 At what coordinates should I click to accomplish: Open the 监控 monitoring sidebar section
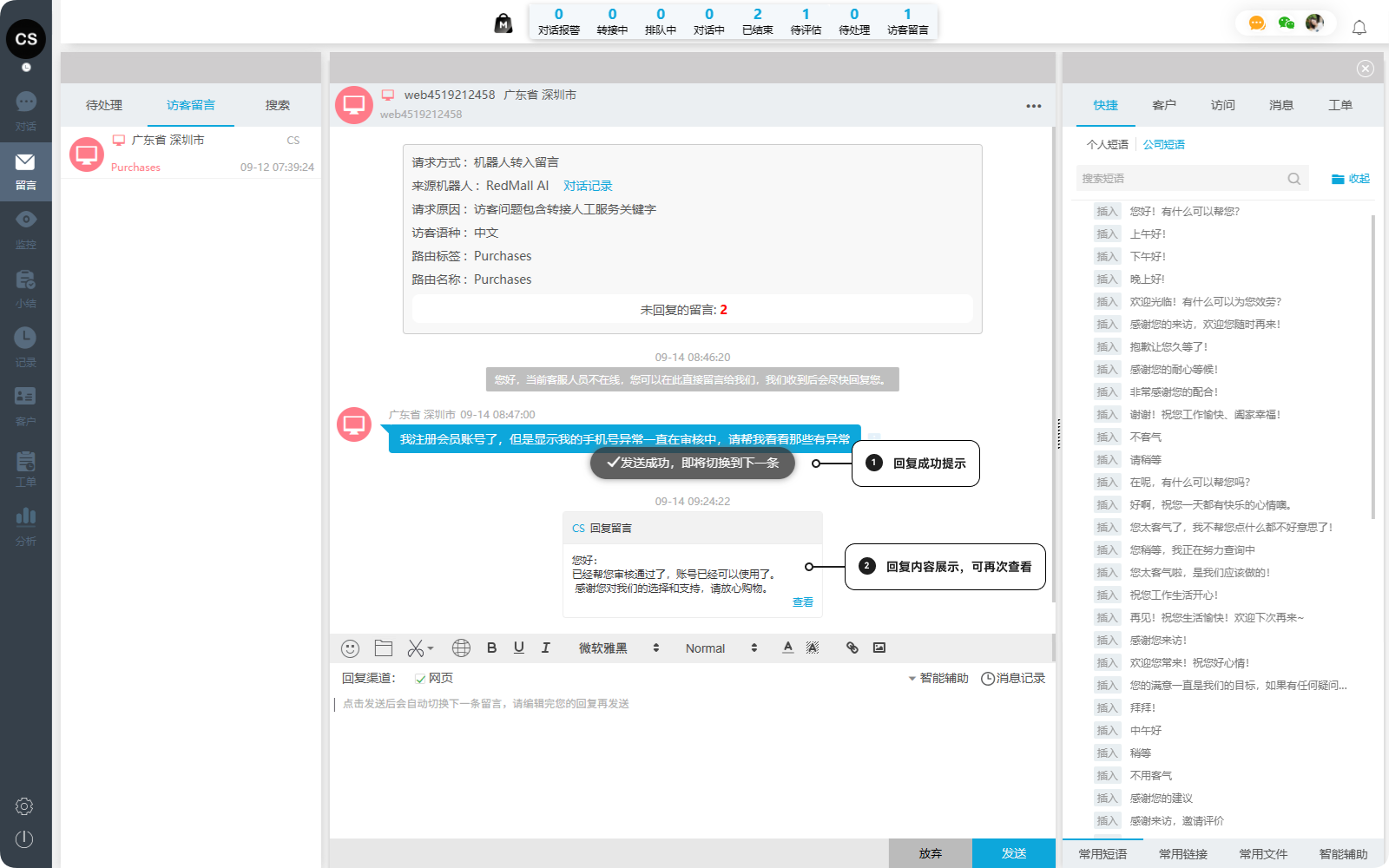pyautogui.click(x=26, y=229)
